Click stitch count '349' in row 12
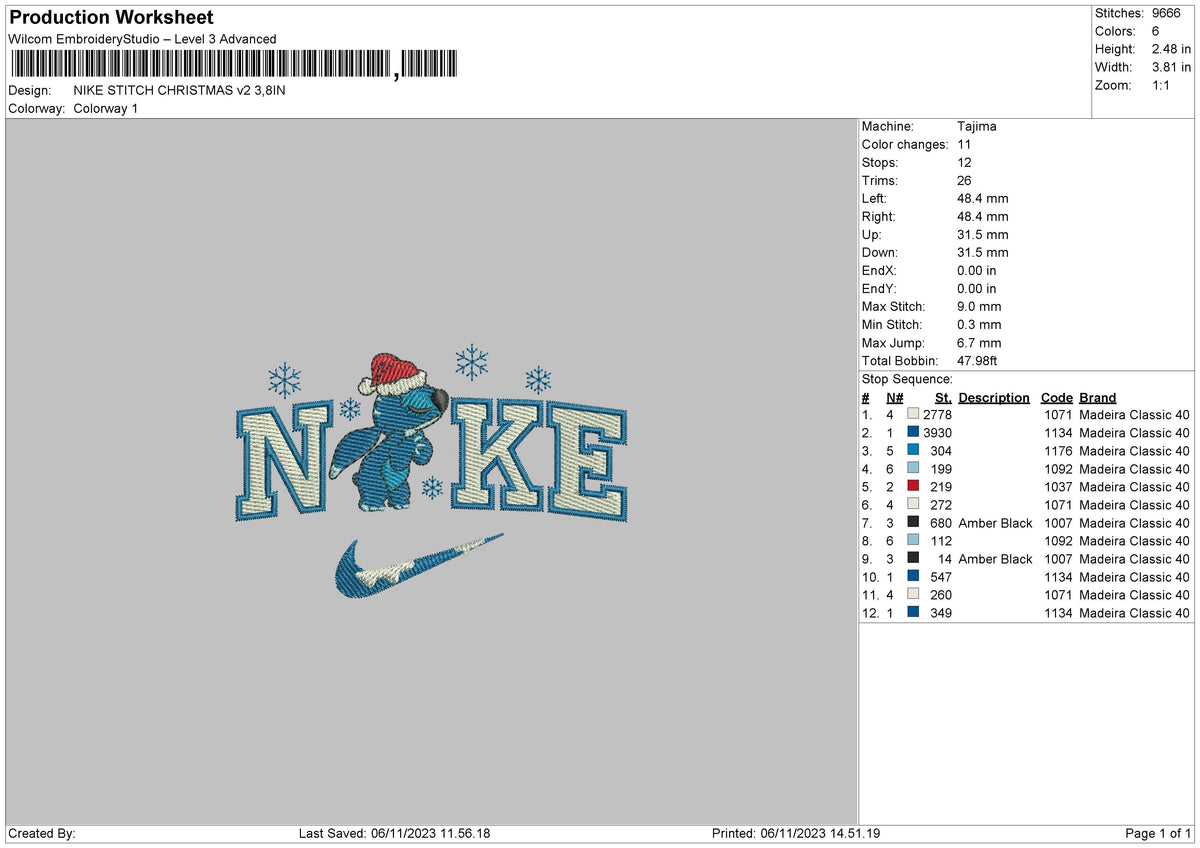 tap(941, 613)
